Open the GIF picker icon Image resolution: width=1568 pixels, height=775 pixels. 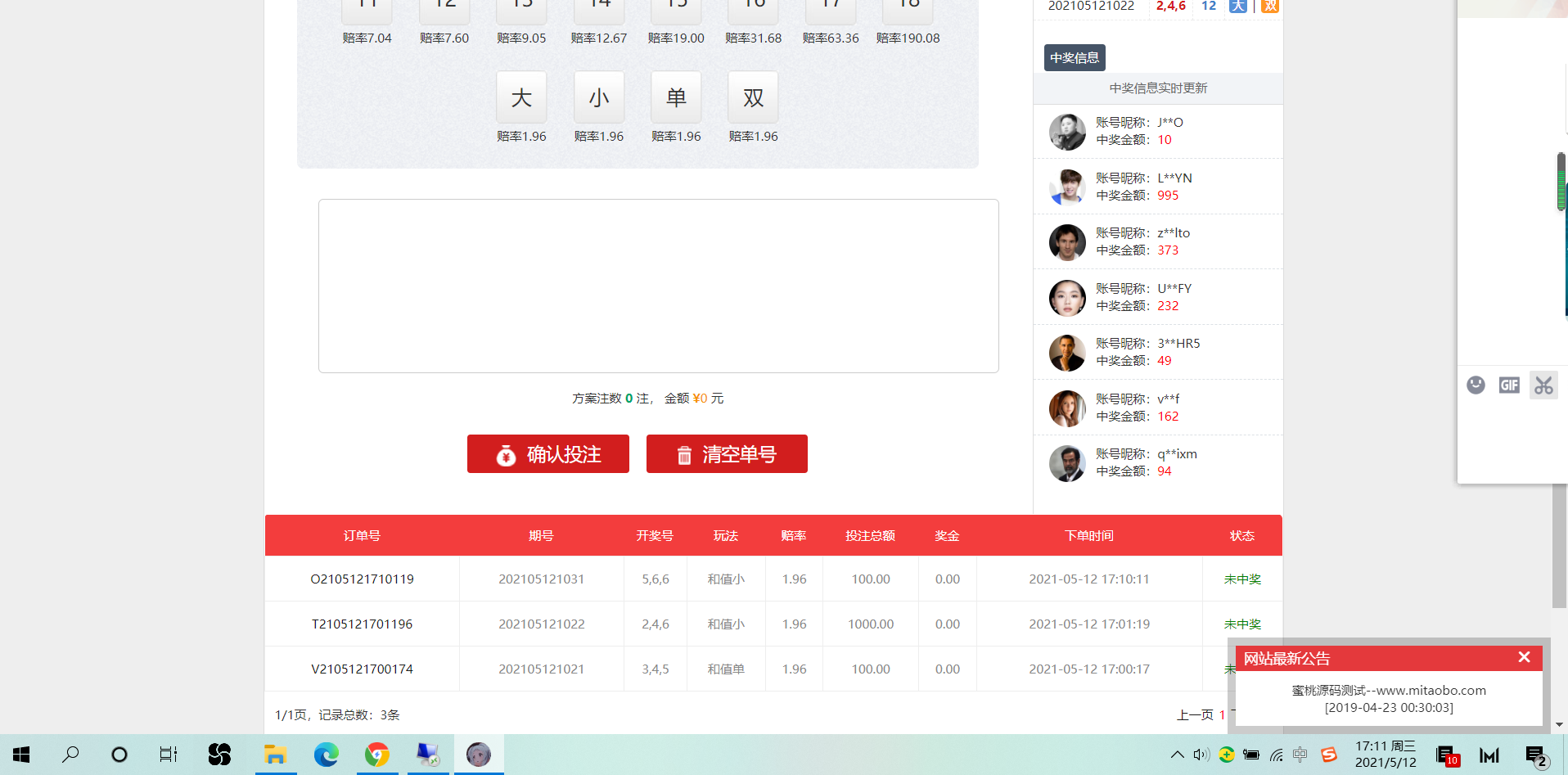1509,385
